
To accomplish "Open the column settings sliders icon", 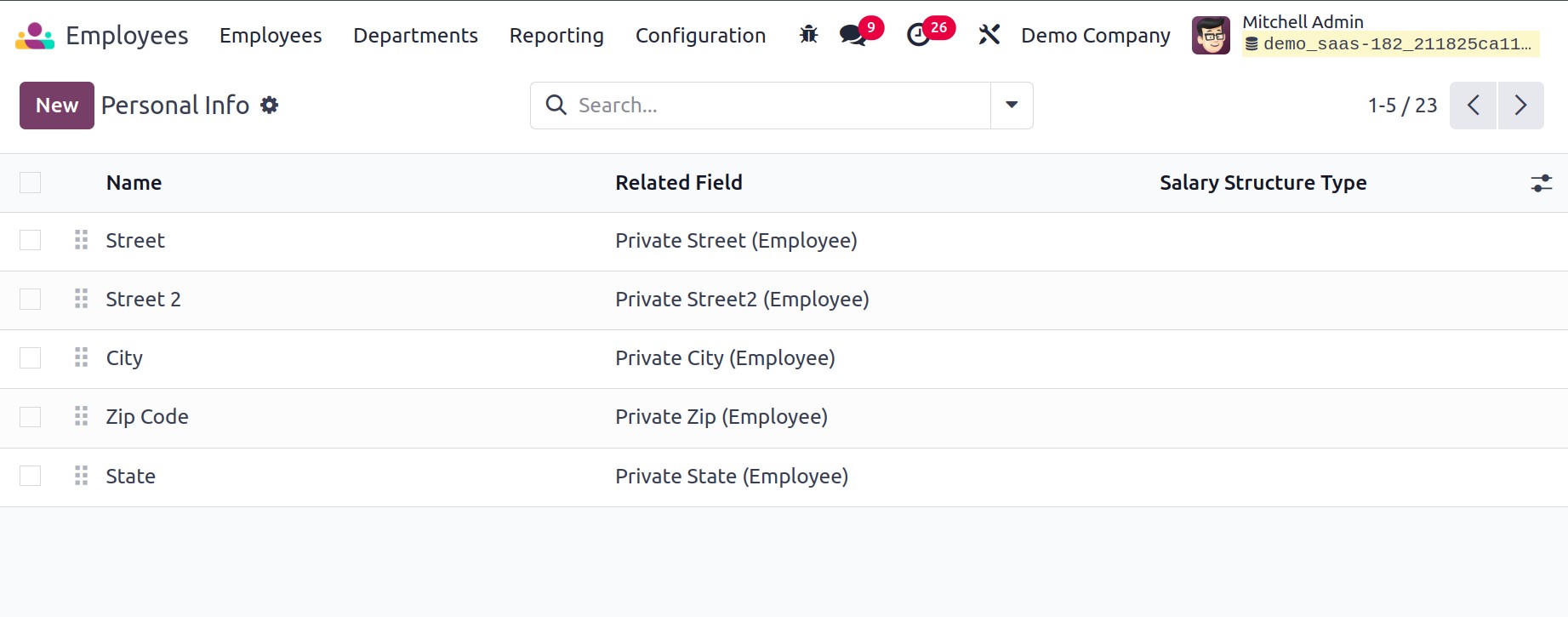I will coord(1541,183).
